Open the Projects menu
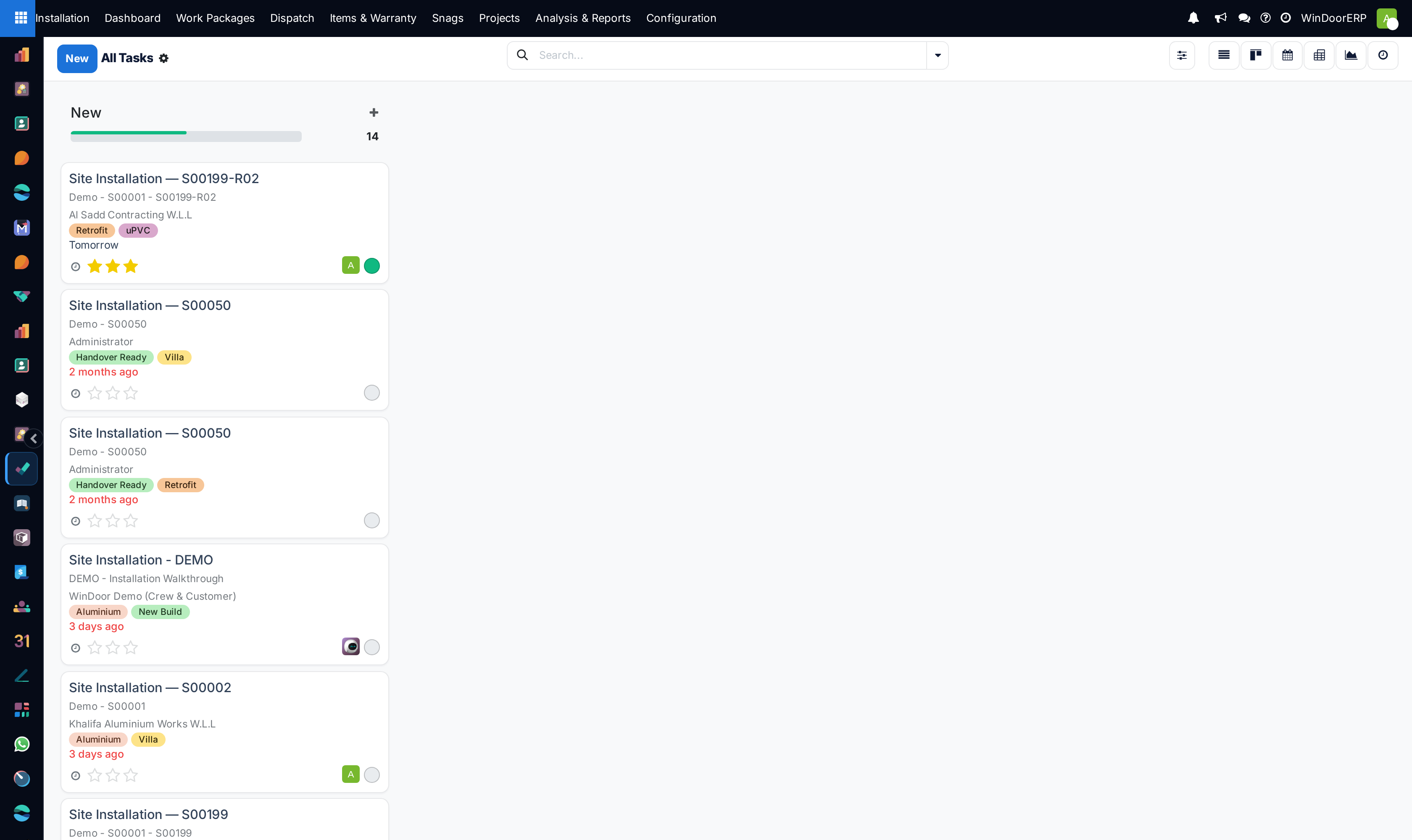1412x840 pixels. [499, 18]
